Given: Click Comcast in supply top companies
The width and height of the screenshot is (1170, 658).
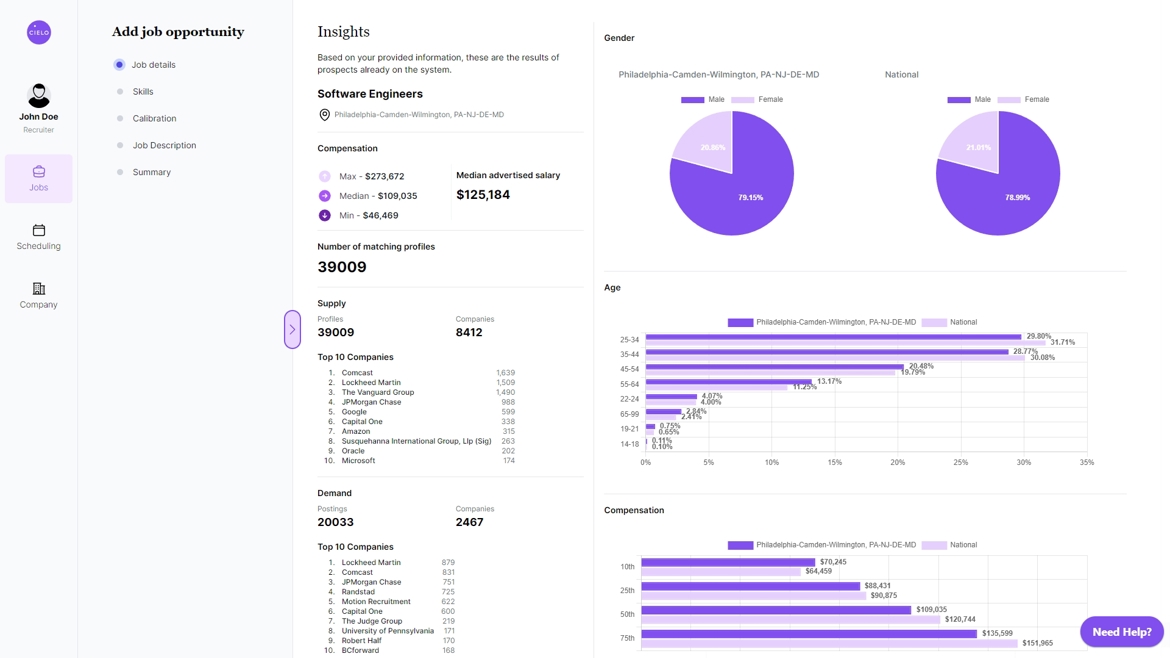Looking at the screenshot, I should point(357,373).
